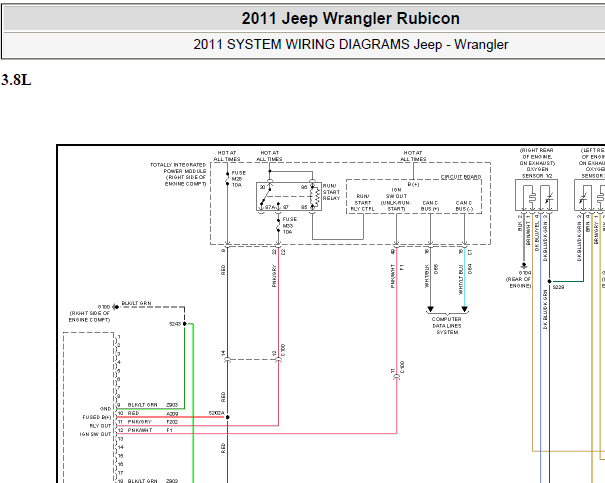Click the 'OXYGEN SENSOR 1/2' right rear label

[537, 172]
